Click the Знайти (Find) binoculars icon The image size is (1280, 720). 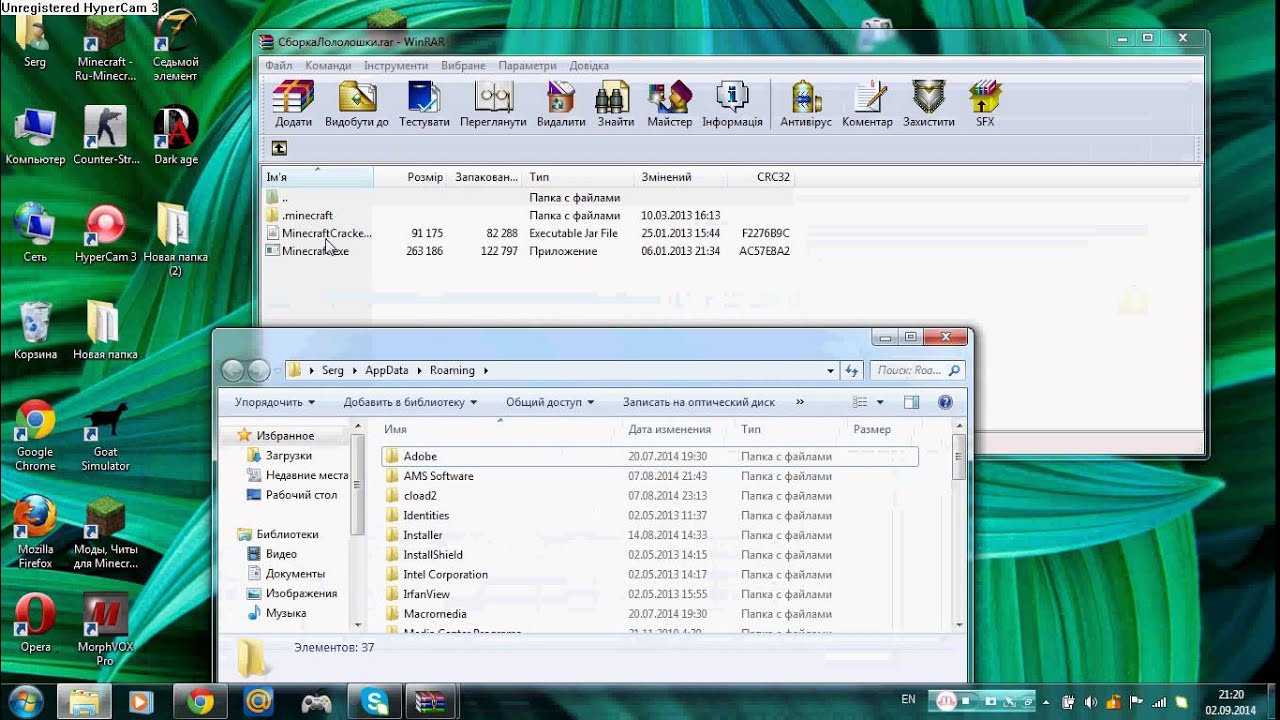(616, 105)
